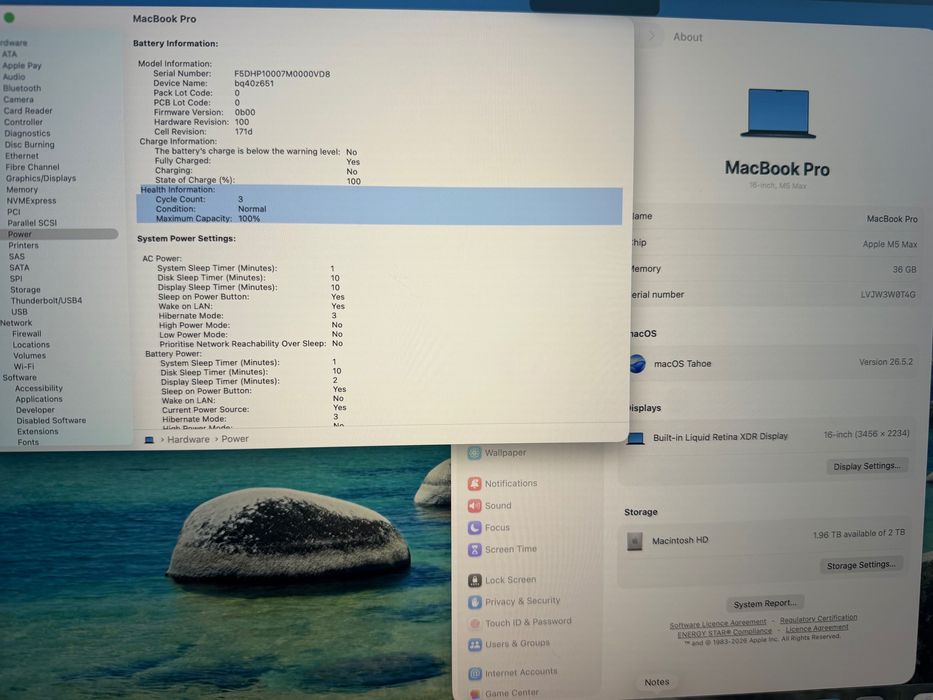Select Focus moon icon in System Settings
This screenshot has height=700, width=933.
click(x=474, y=527)
